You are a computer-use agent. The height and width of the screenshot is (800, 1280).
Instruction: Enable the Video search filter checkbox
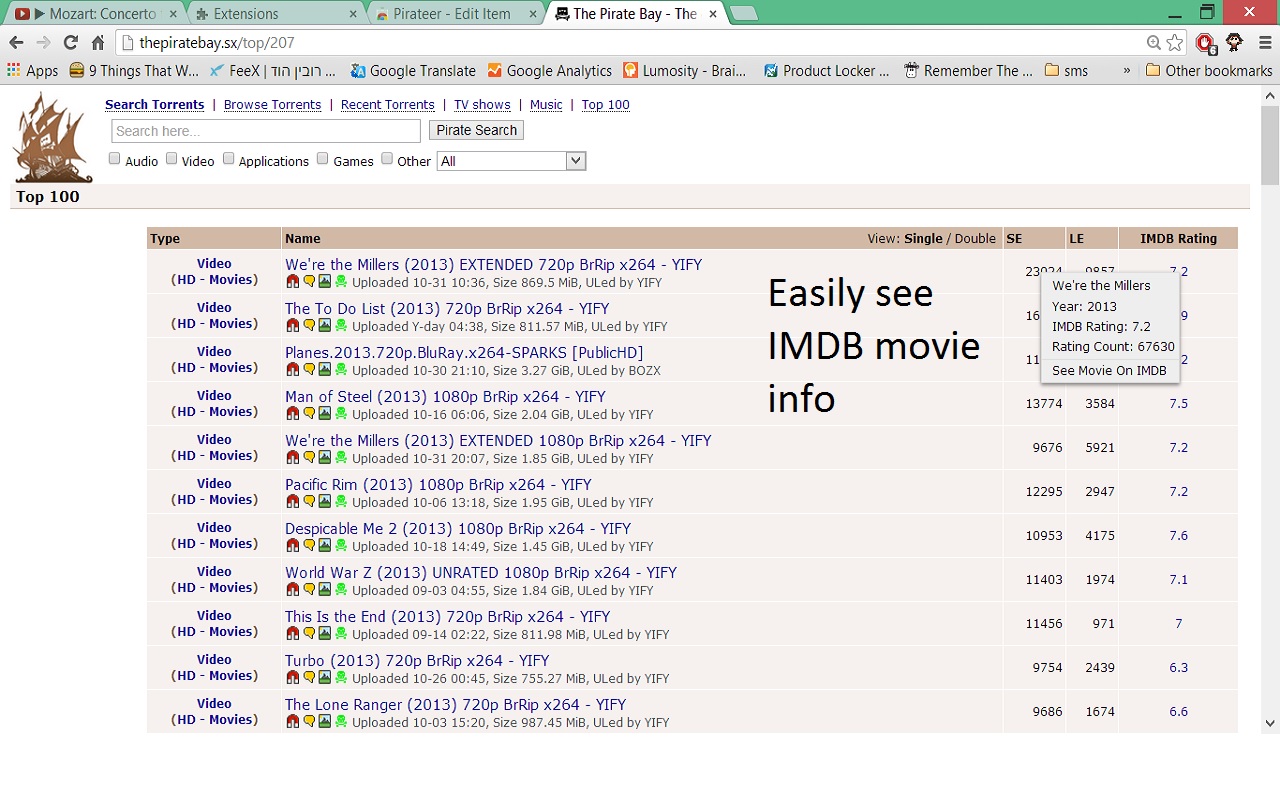(172, 159)
